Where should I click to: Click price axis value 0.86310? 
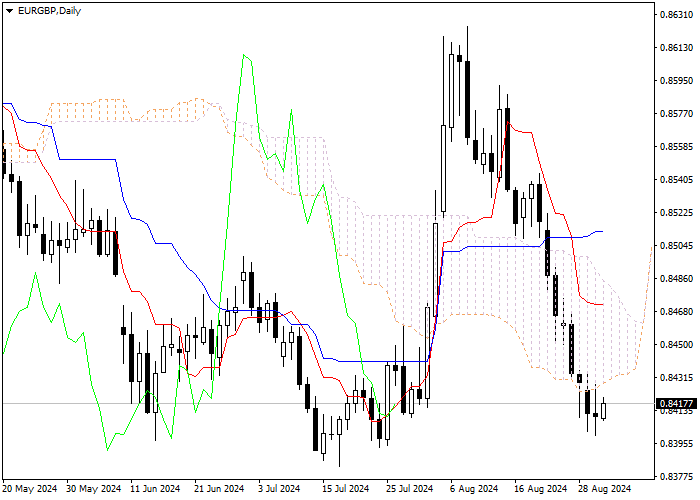(677, 15)
